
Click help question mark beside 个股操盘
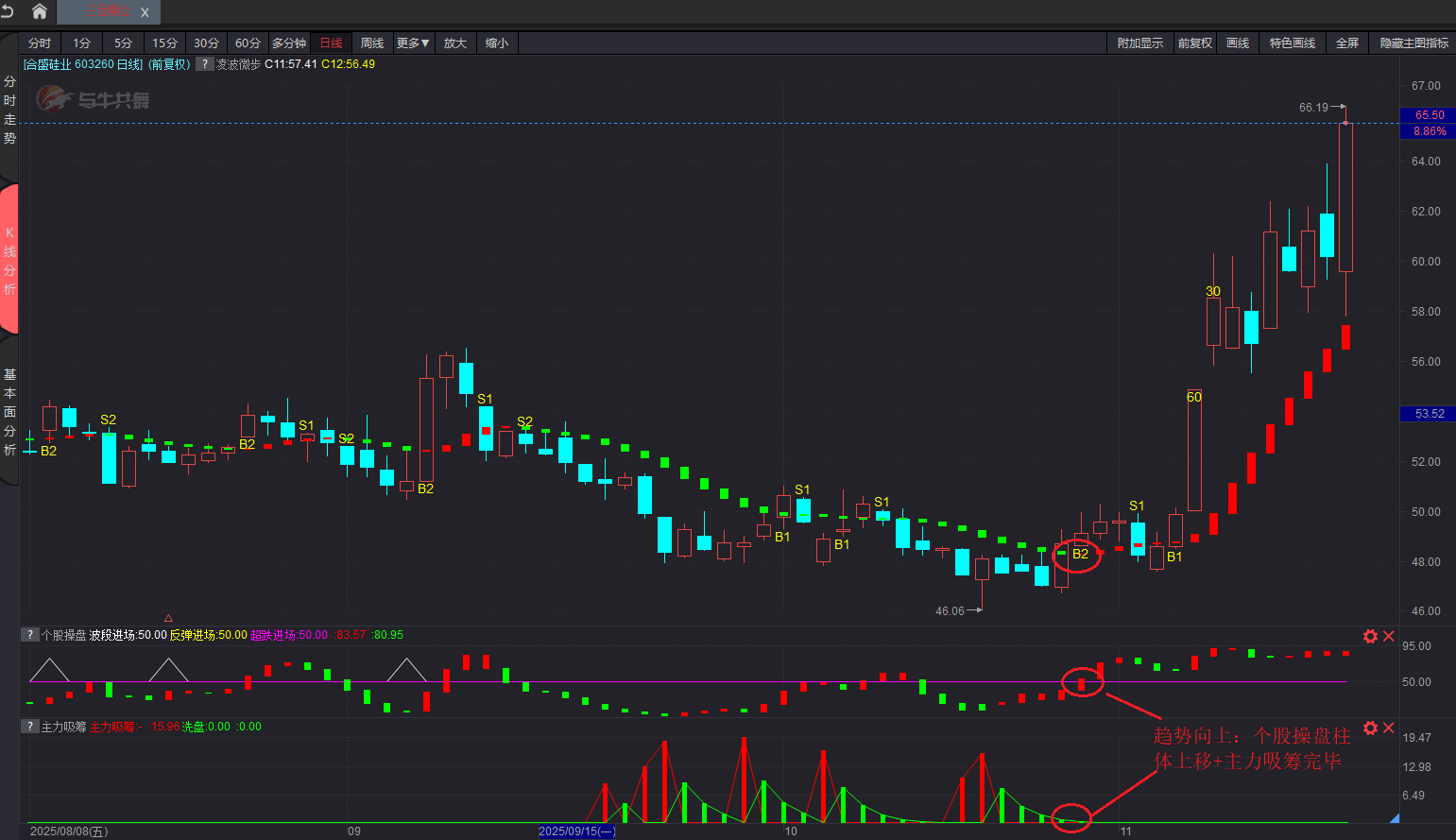[x=30, y=635]
